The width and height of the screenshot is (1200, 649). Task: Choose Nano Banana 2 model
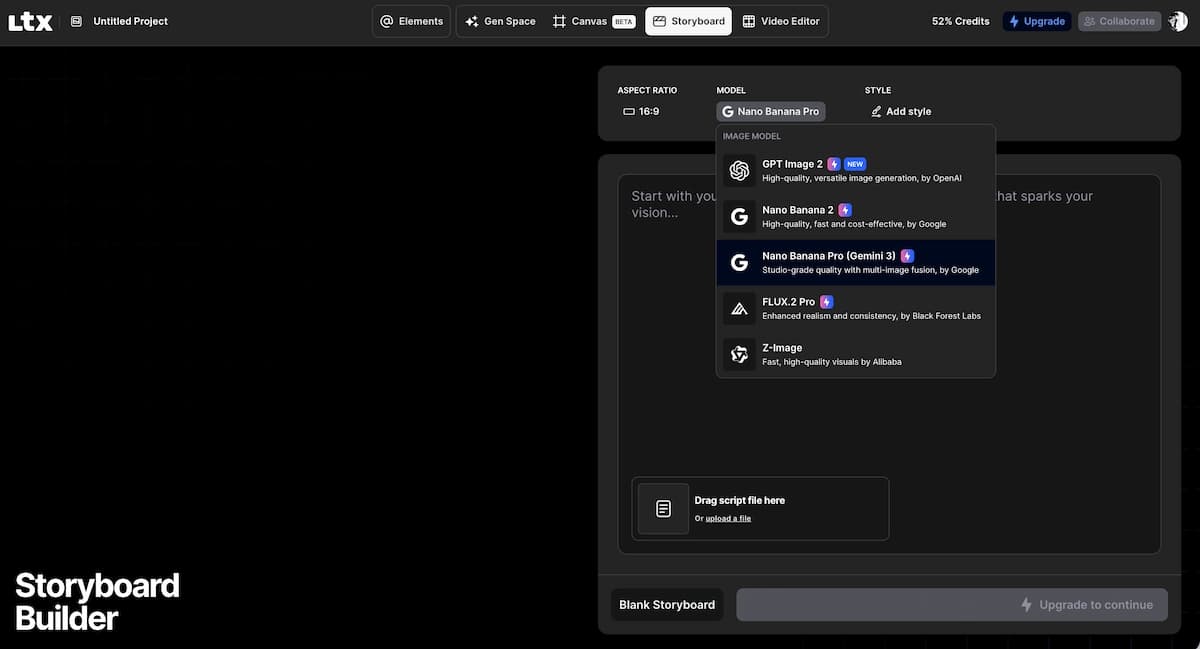click(x=856, y=216)
